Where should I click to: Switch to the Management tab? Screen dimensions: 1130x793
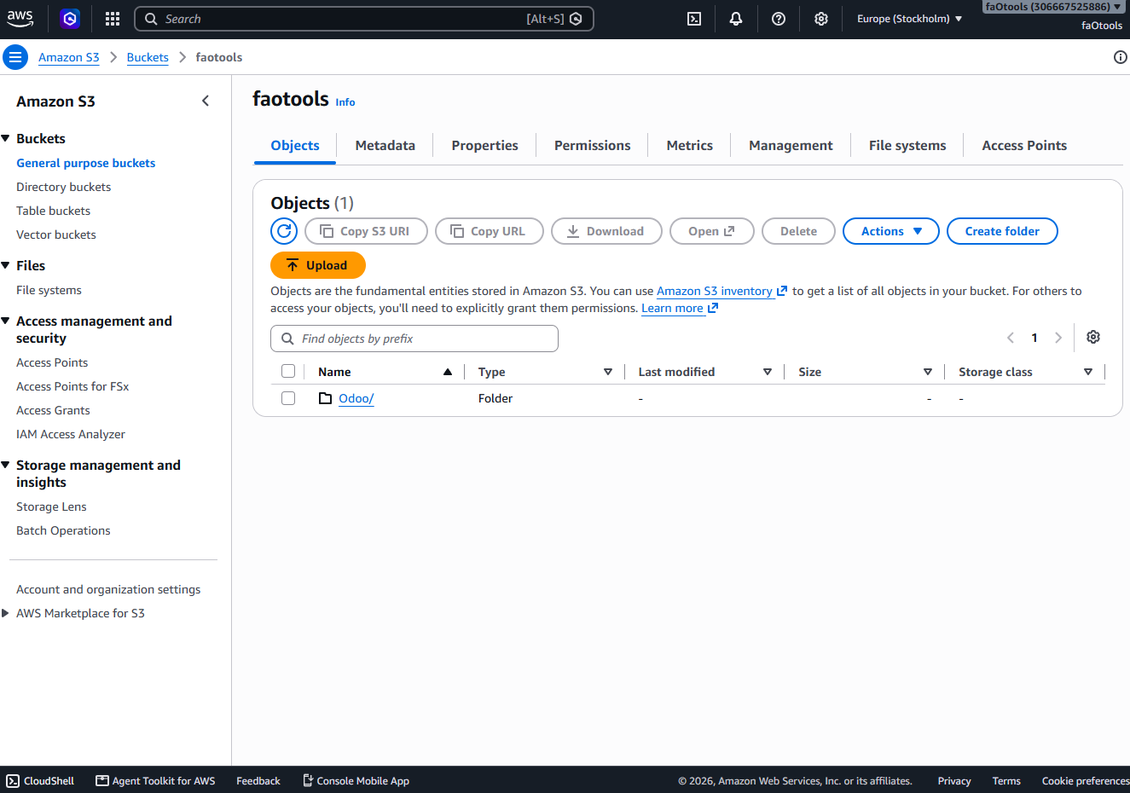(791, 146)
